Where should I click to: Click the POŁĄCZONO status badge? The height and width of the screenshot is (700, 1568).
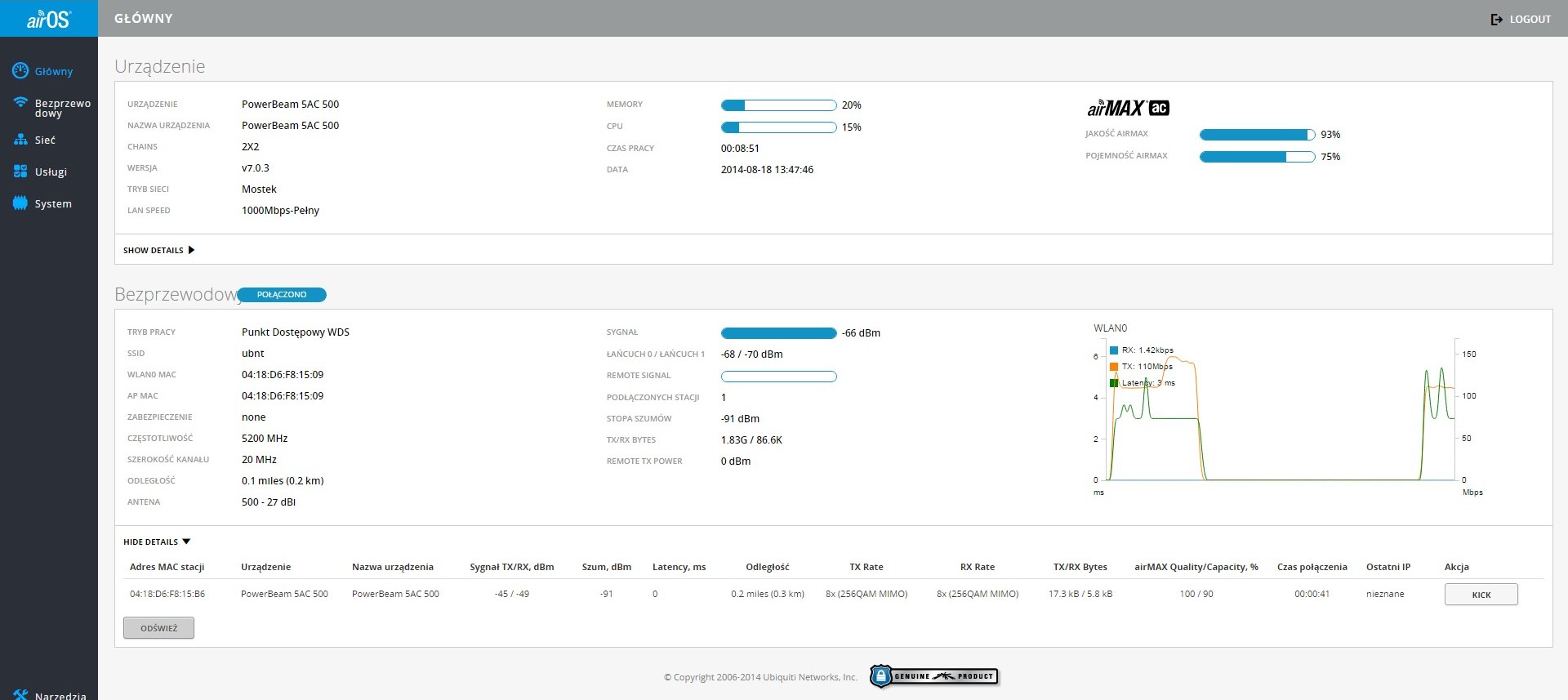[282, 295]
